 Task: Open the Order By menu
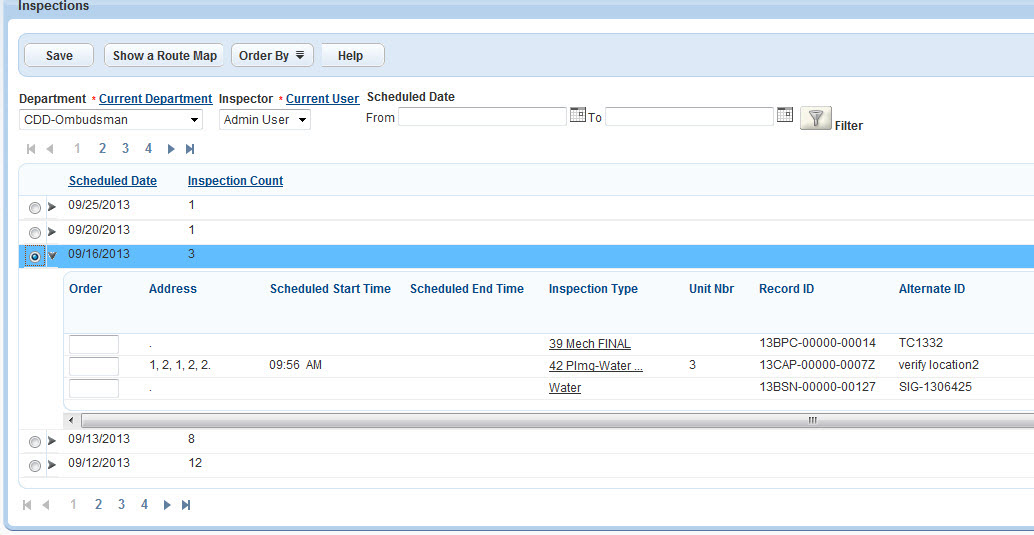click(272, 56)
